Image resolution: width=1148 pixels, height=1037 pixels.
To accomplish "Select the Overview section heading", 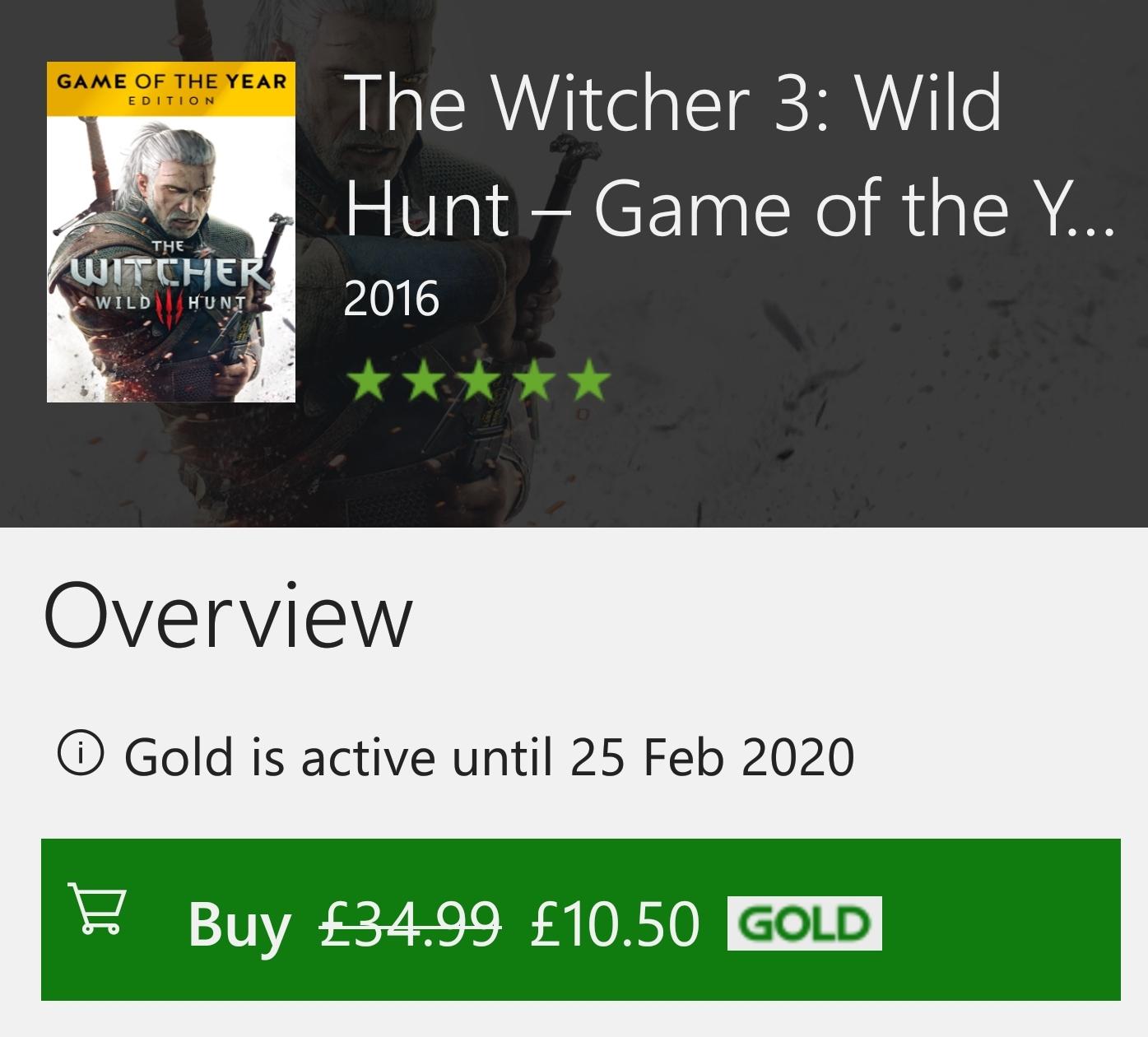I will (227, 616).
